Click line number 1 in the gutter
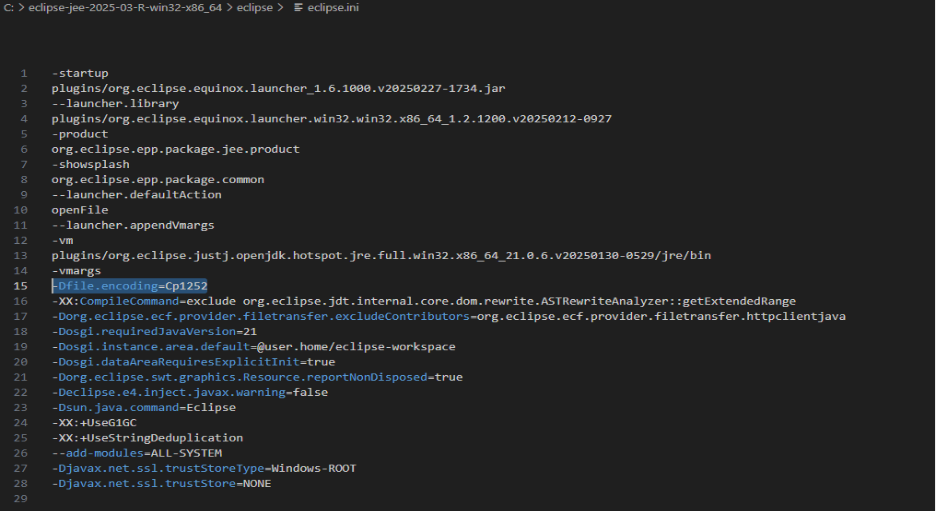This screenshot has height=511, width=936. click(23, 73)
